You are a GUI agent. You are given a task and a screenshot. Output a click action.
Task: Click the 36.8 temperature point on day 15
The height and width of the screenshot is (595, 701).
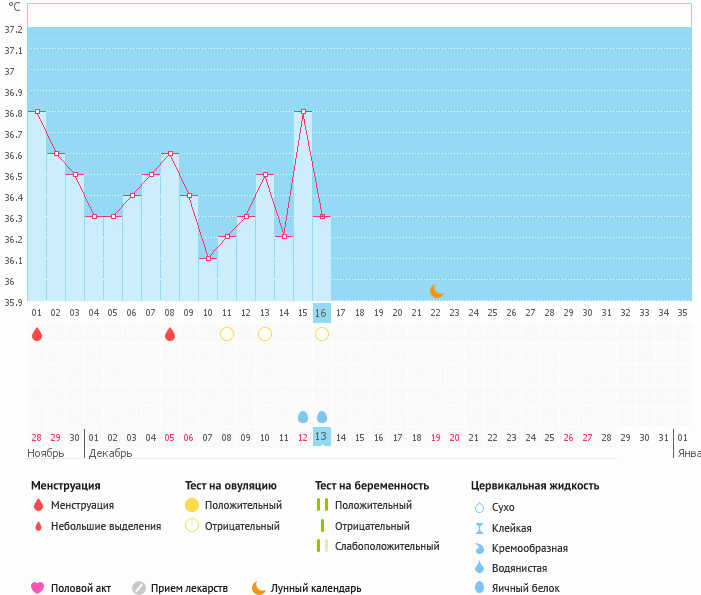point(303,111)
